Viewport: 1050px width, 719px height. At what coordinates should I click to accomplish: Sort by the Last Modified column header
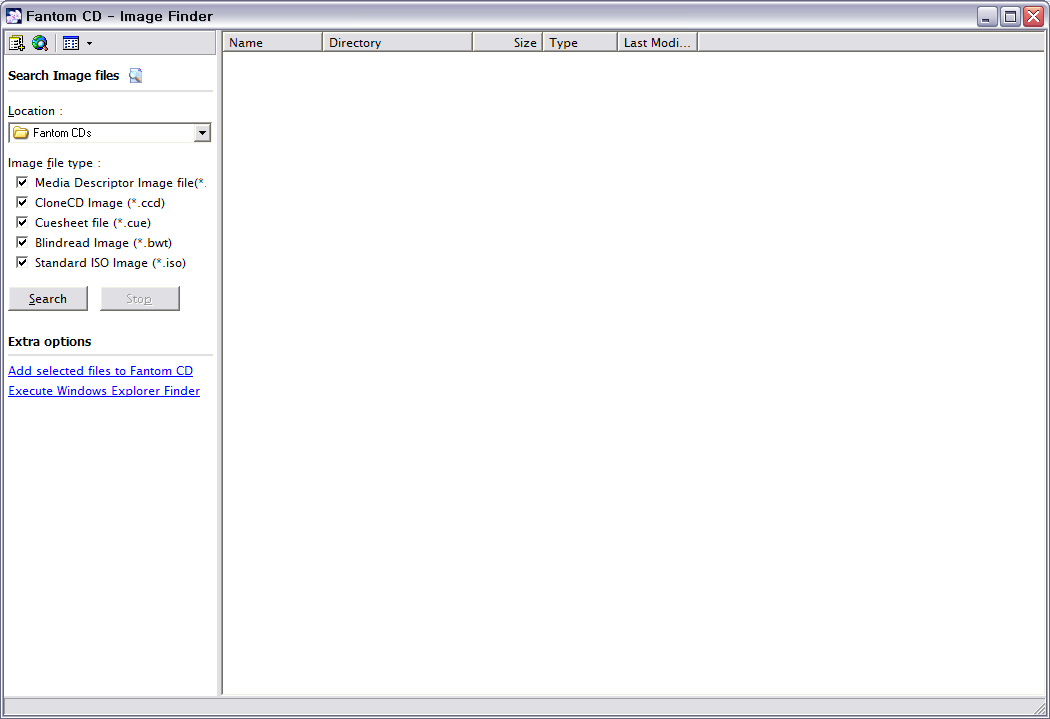[657, 43]
